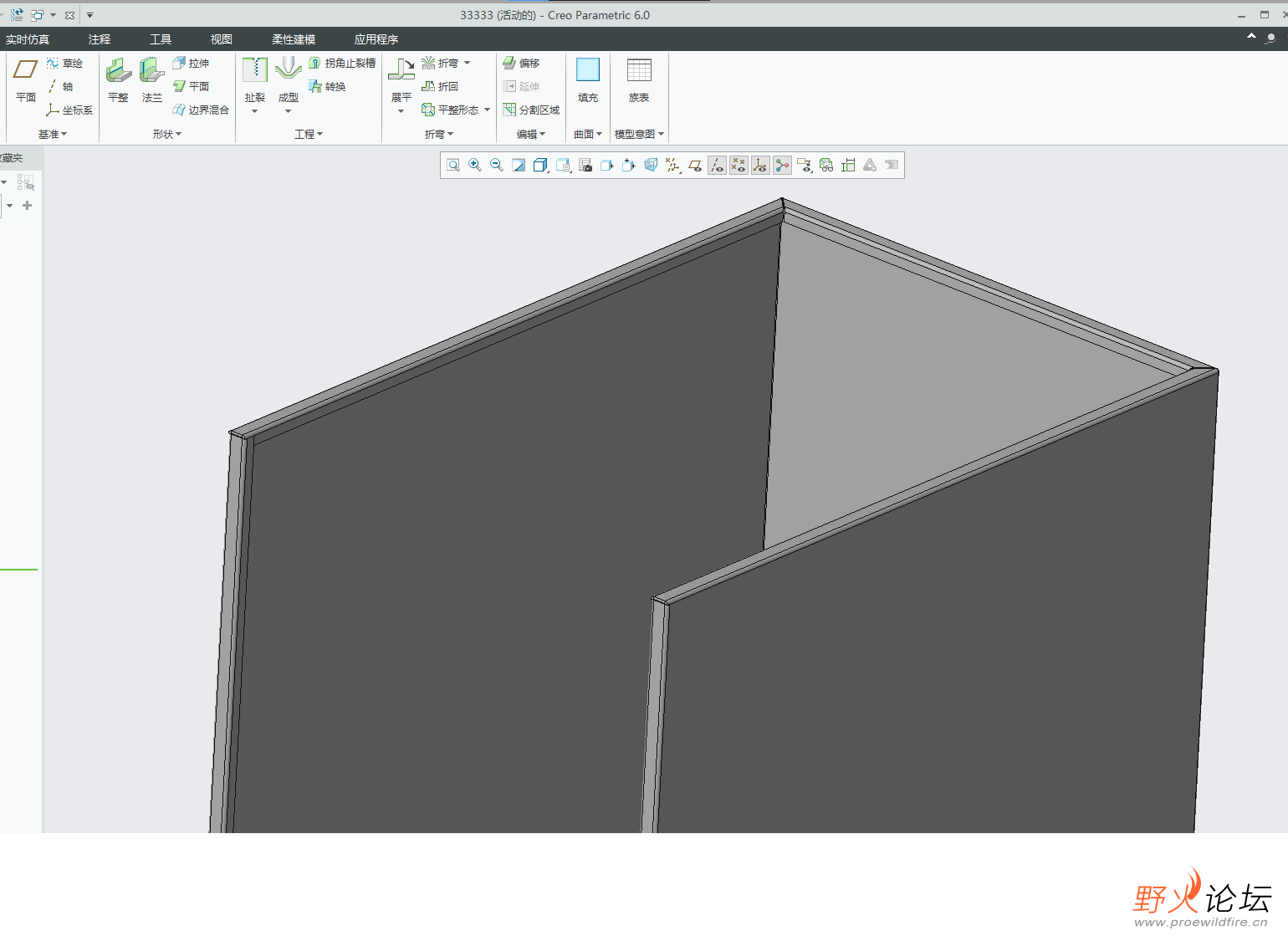Viewport: 1288px width, 936px height.
Task: Expand the 形状 group dropdown
Action: [x=167, y=134]
